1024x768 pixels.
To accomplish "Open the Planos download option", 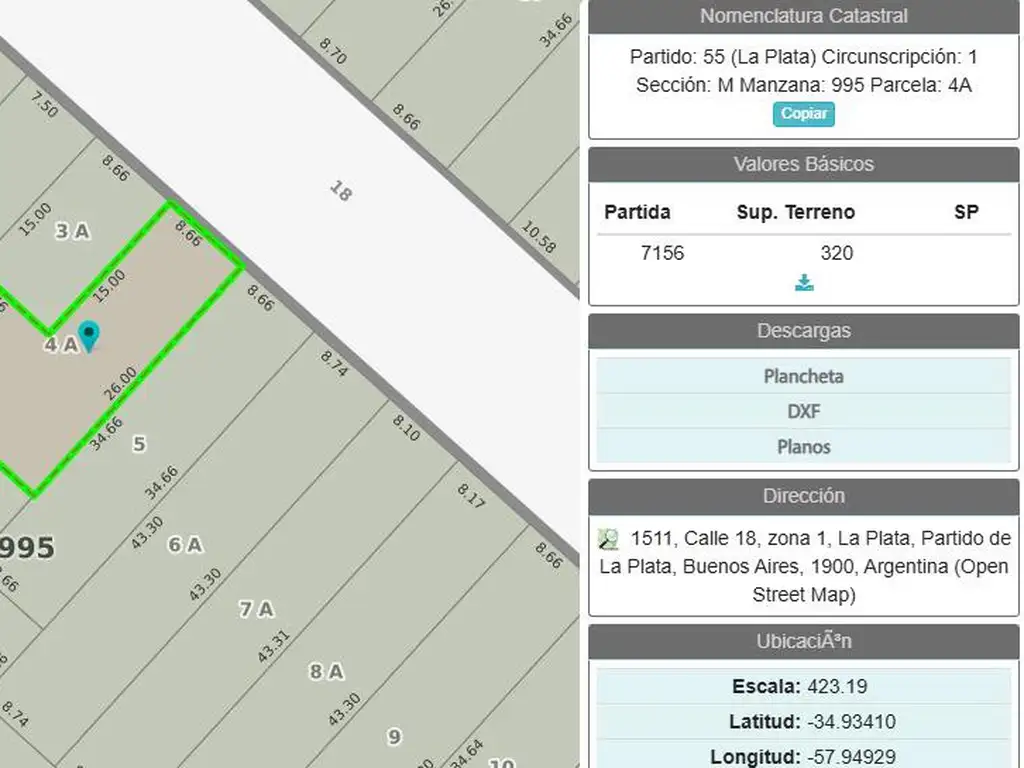I will [803, 446].
